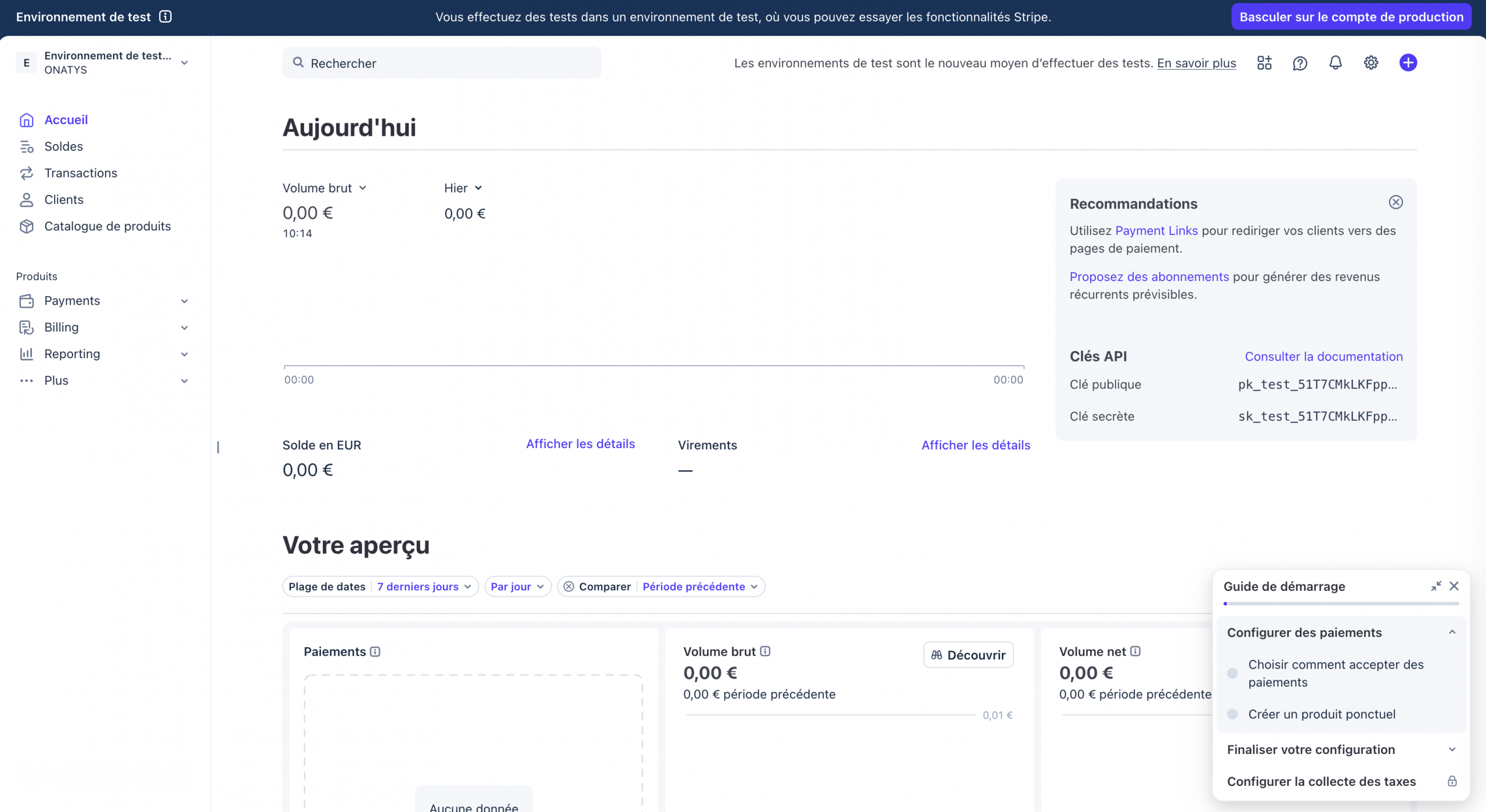Collapse the Guide de démarrage panel
Screen dimensions: 1486x812
pos(1435,586)
